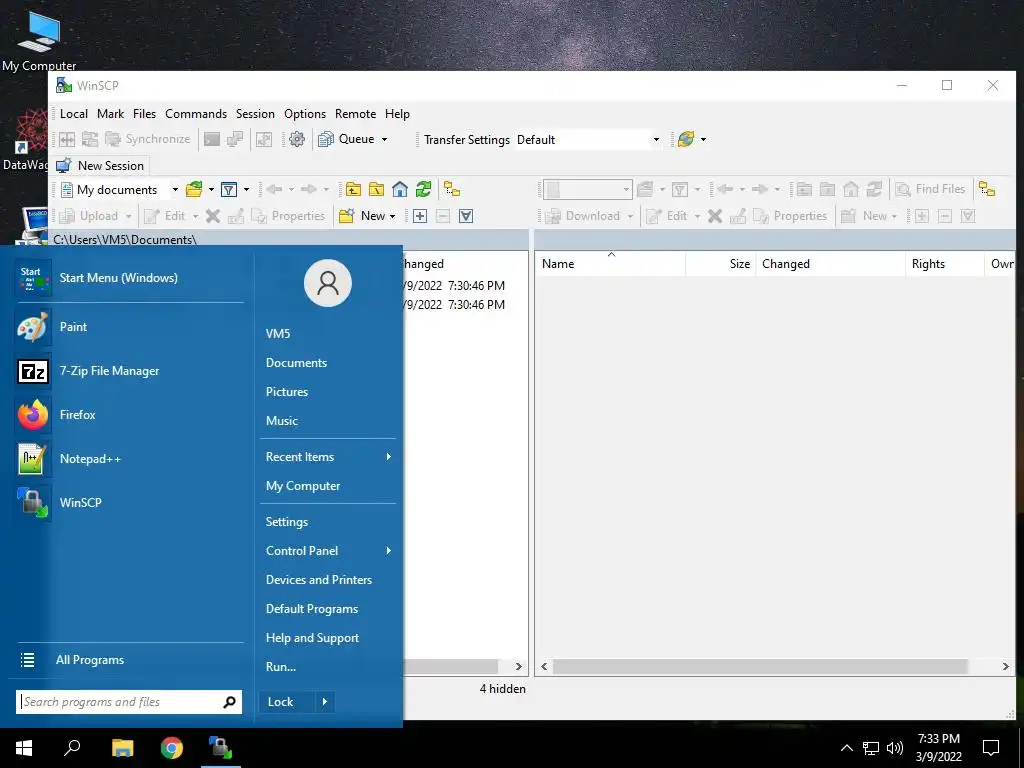Open the Mark menu
This screenshot has width=1024, height=768.
(x=110, y=114)
